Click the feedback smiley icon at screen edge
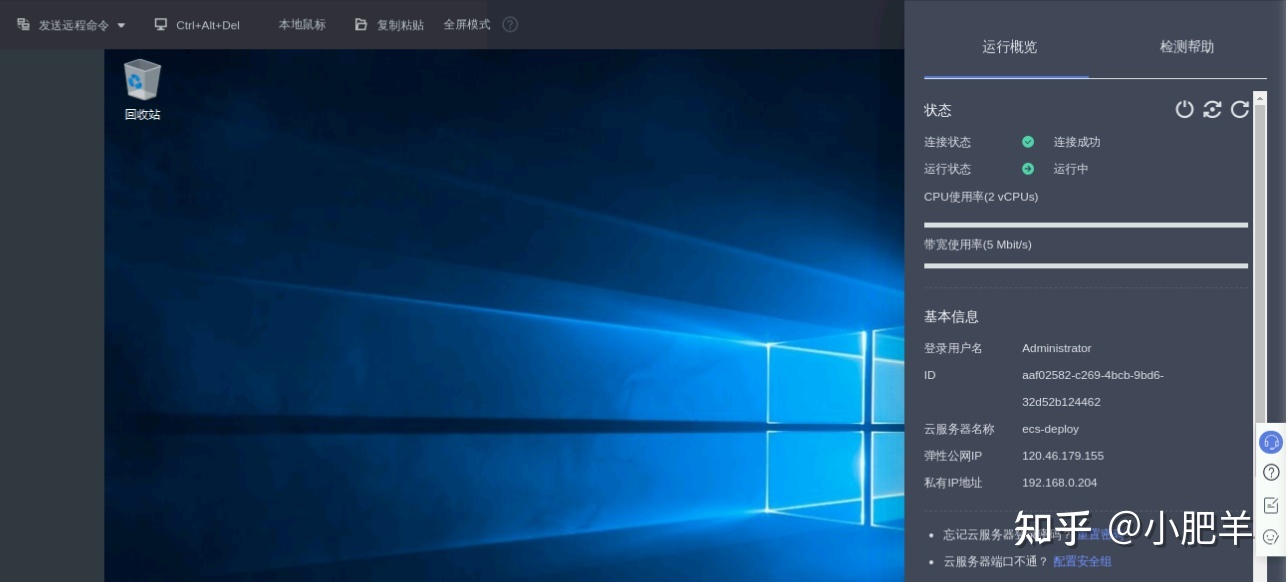This screenshot has height=582, width=1288. [x=1271, y=537]
